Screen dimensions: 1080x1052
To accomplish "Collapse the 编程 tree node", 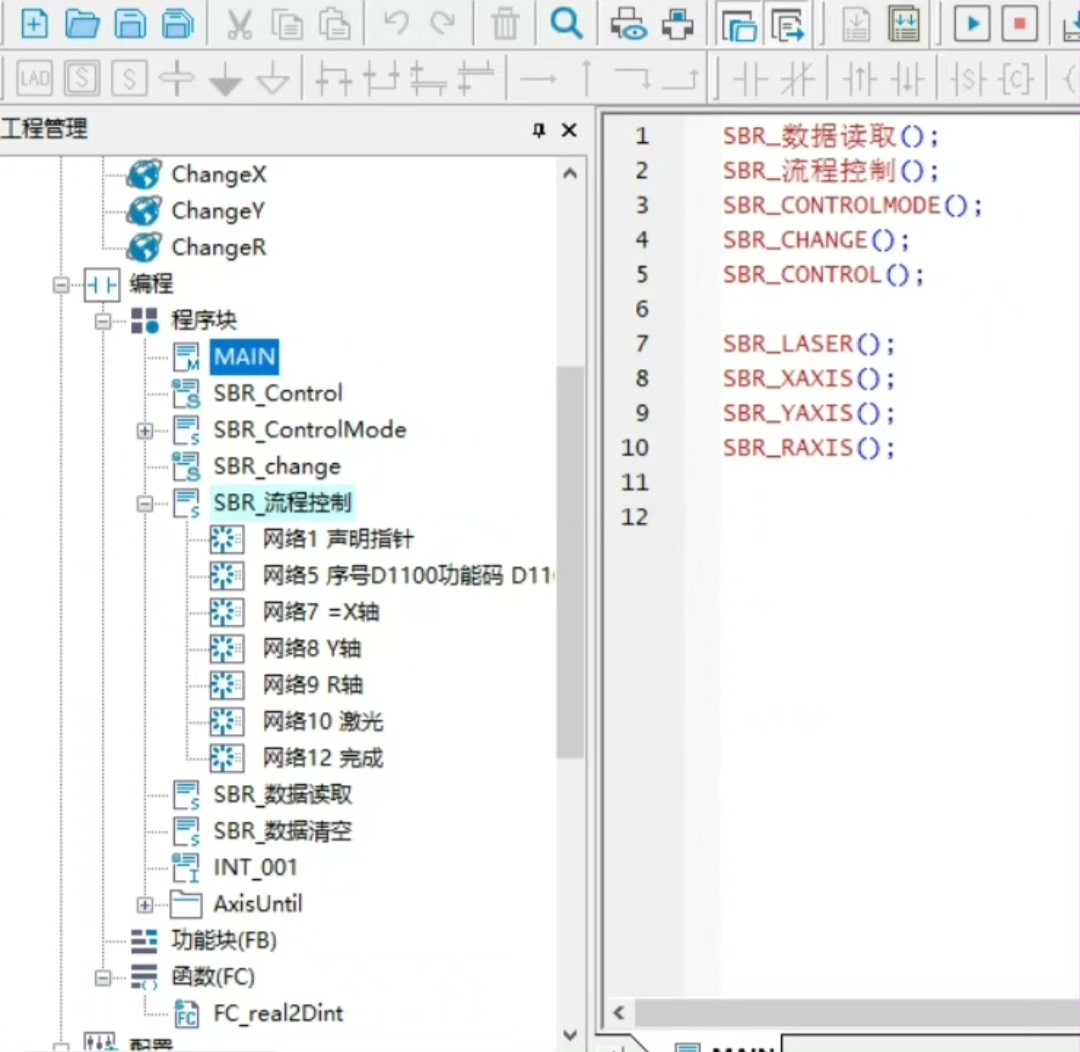I will [x=61, y=284].
